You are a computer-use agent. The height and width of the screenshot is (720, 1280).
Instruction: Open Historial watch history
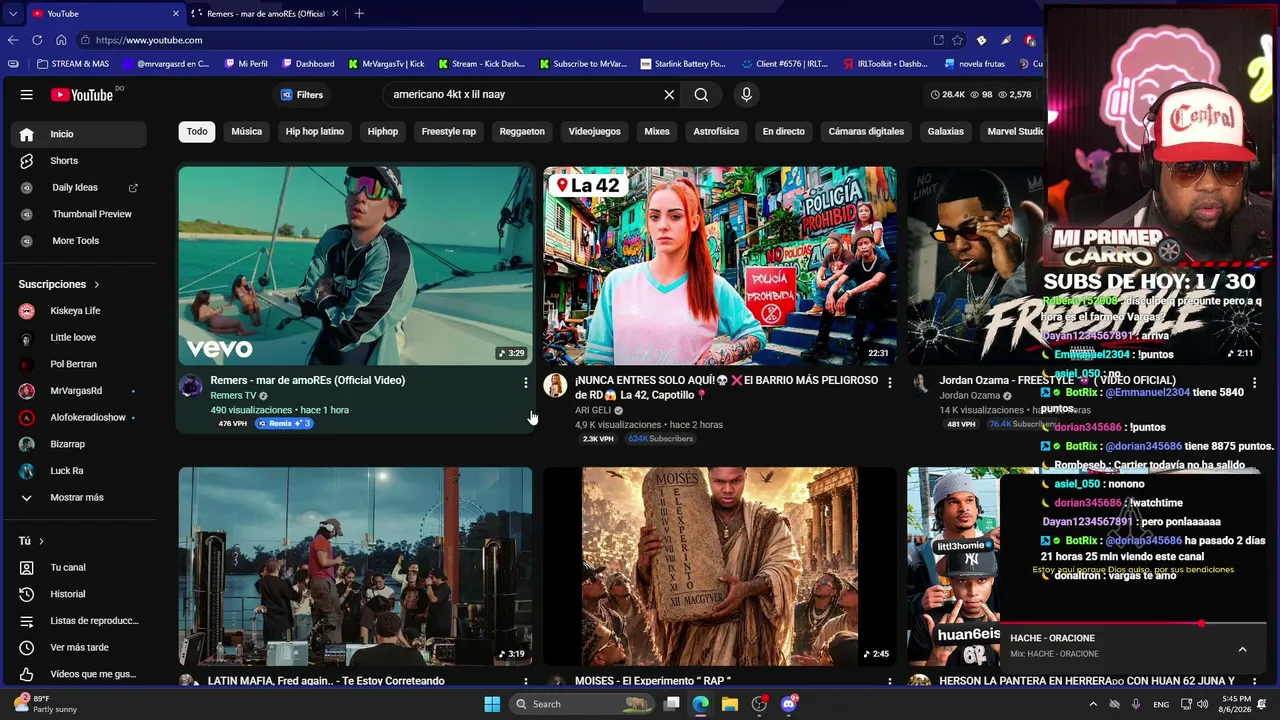[x=78, y=594]
